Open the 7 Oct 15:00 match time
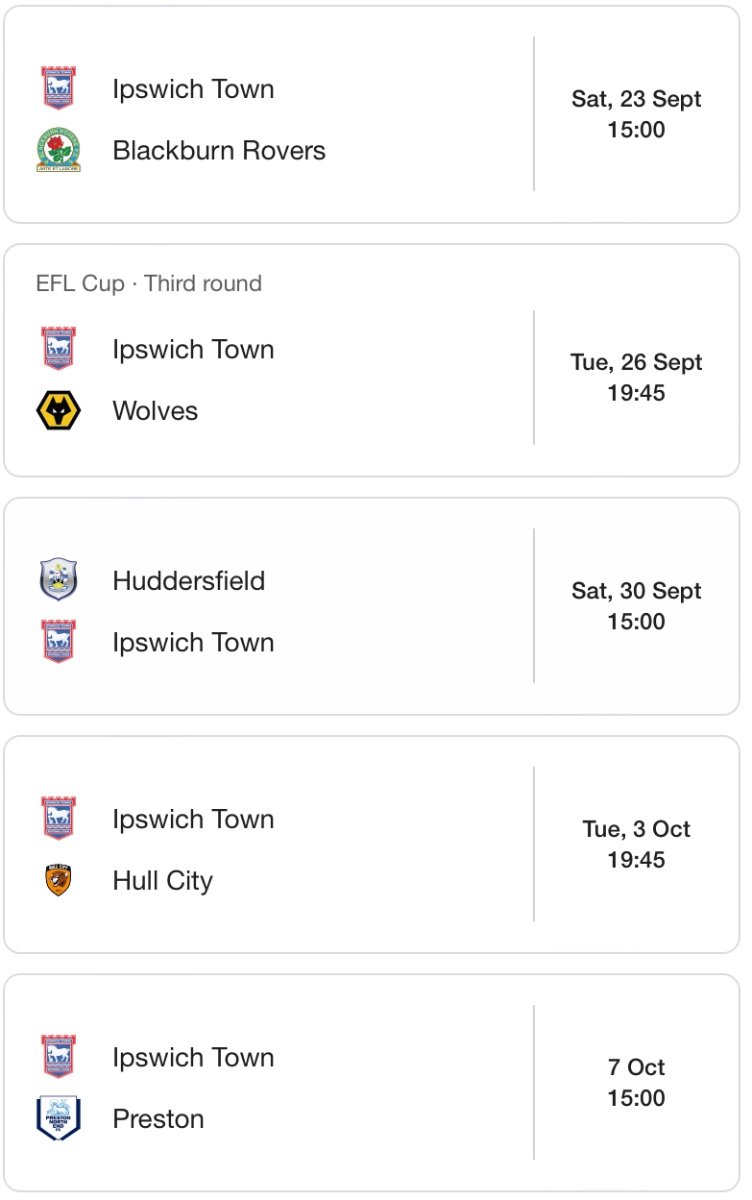Viewport: 752px width, 1200px height. coord(636,1082)
